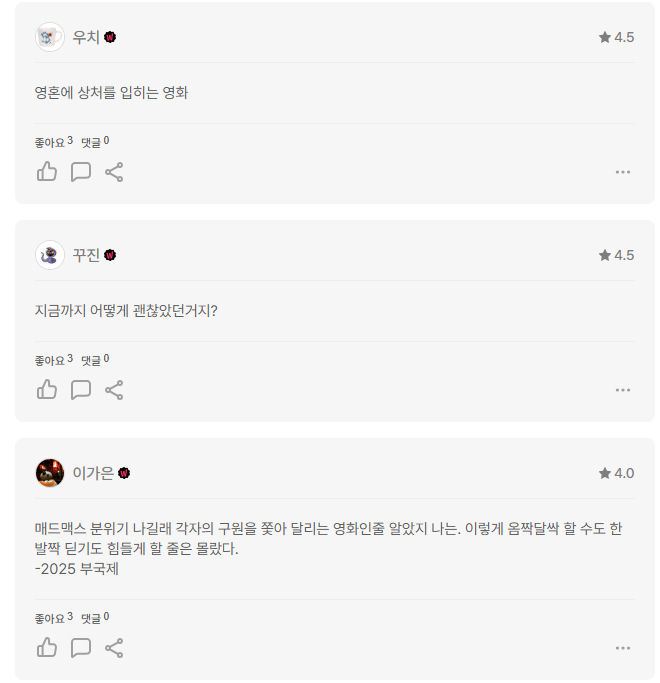
Task: Click username 이가은
Action: [x=93, y=473]
